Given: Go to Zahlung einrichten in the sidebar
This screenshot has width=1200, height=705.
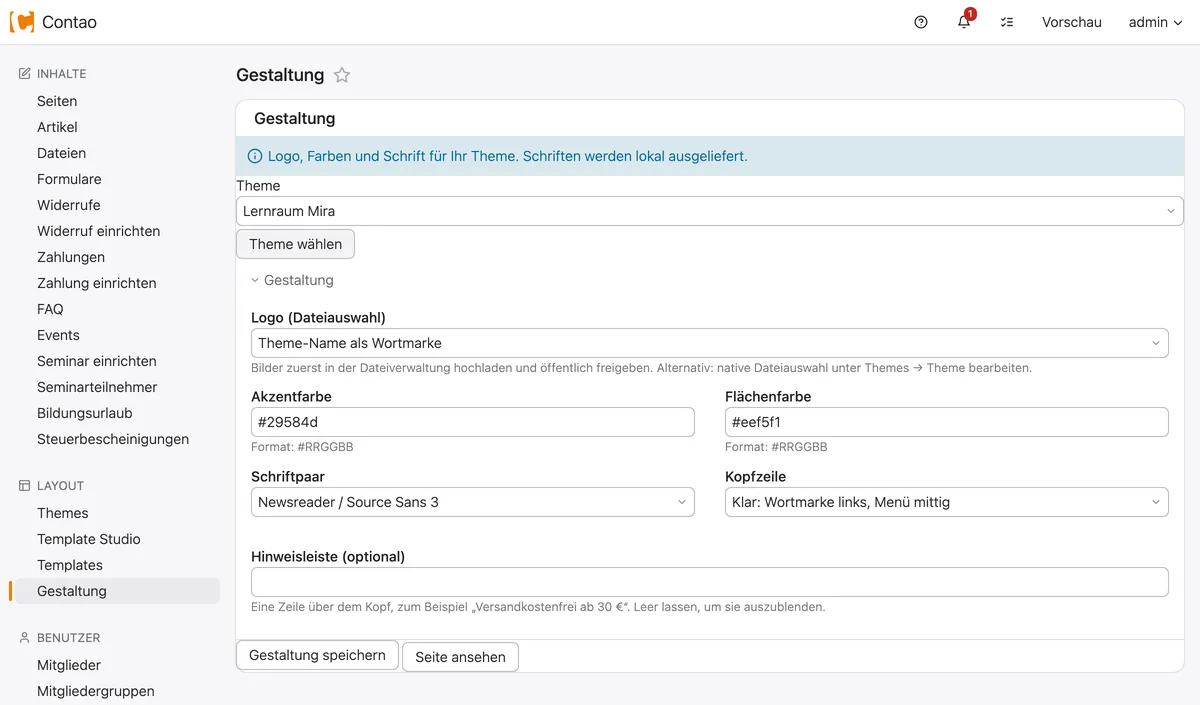Looking at the screenshot, I should [x=97, y=283].
